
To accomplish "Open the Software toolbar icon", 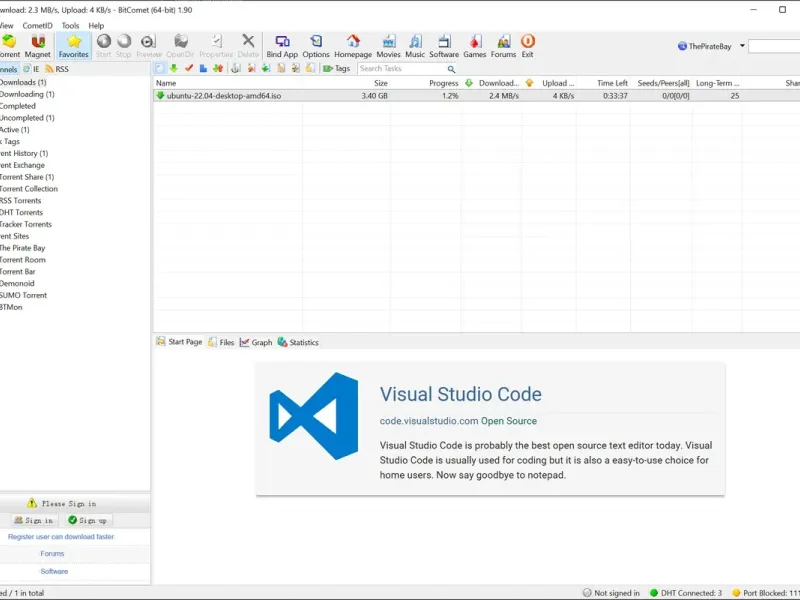I will 444,46.
